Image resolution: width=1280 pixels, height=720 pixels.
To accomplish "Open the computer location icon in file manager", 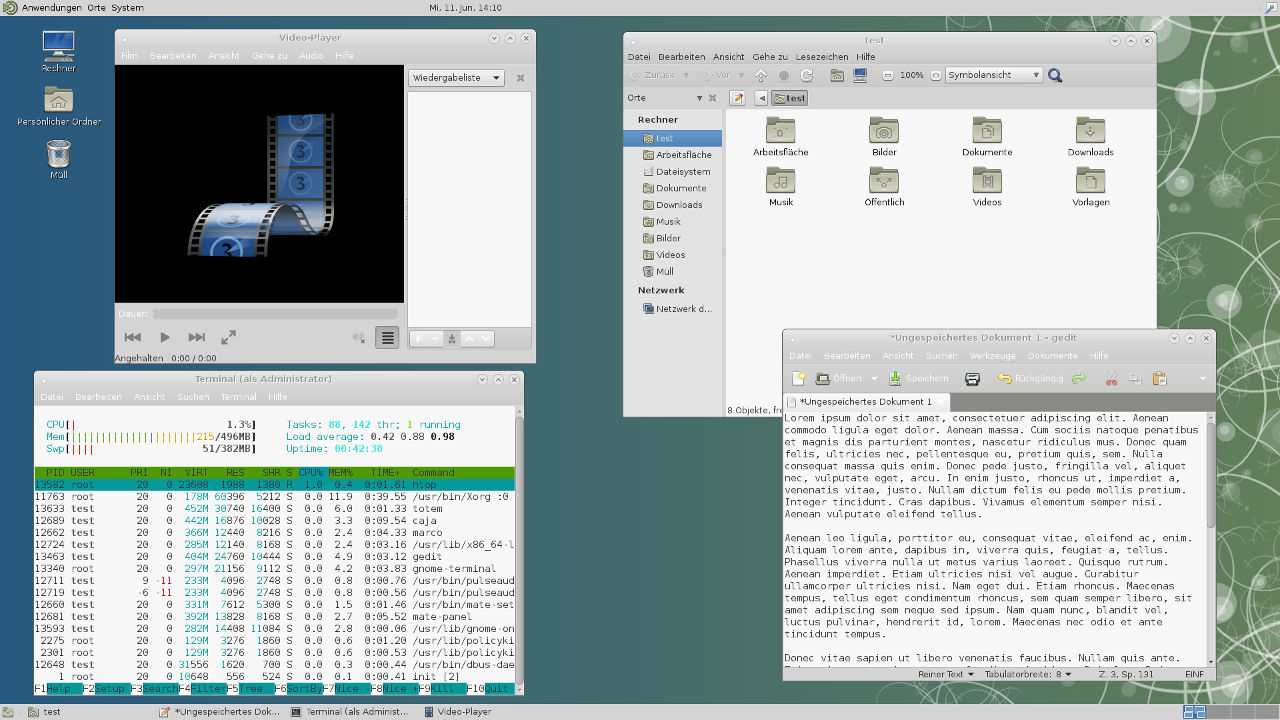I will (859, 75).
